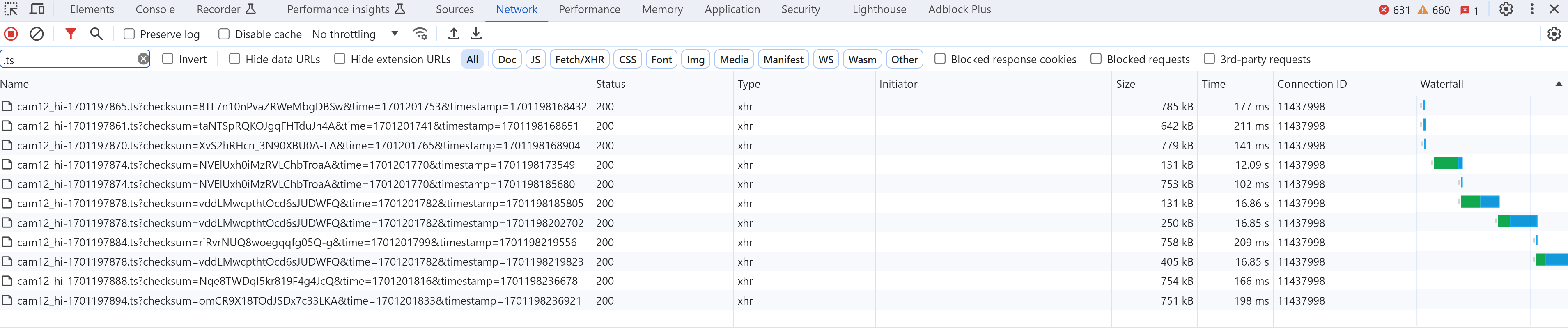Click the Waterfall column sort arrow
The height and width of the screenshot is (330, 1568).
click(x=1558, y=84)
